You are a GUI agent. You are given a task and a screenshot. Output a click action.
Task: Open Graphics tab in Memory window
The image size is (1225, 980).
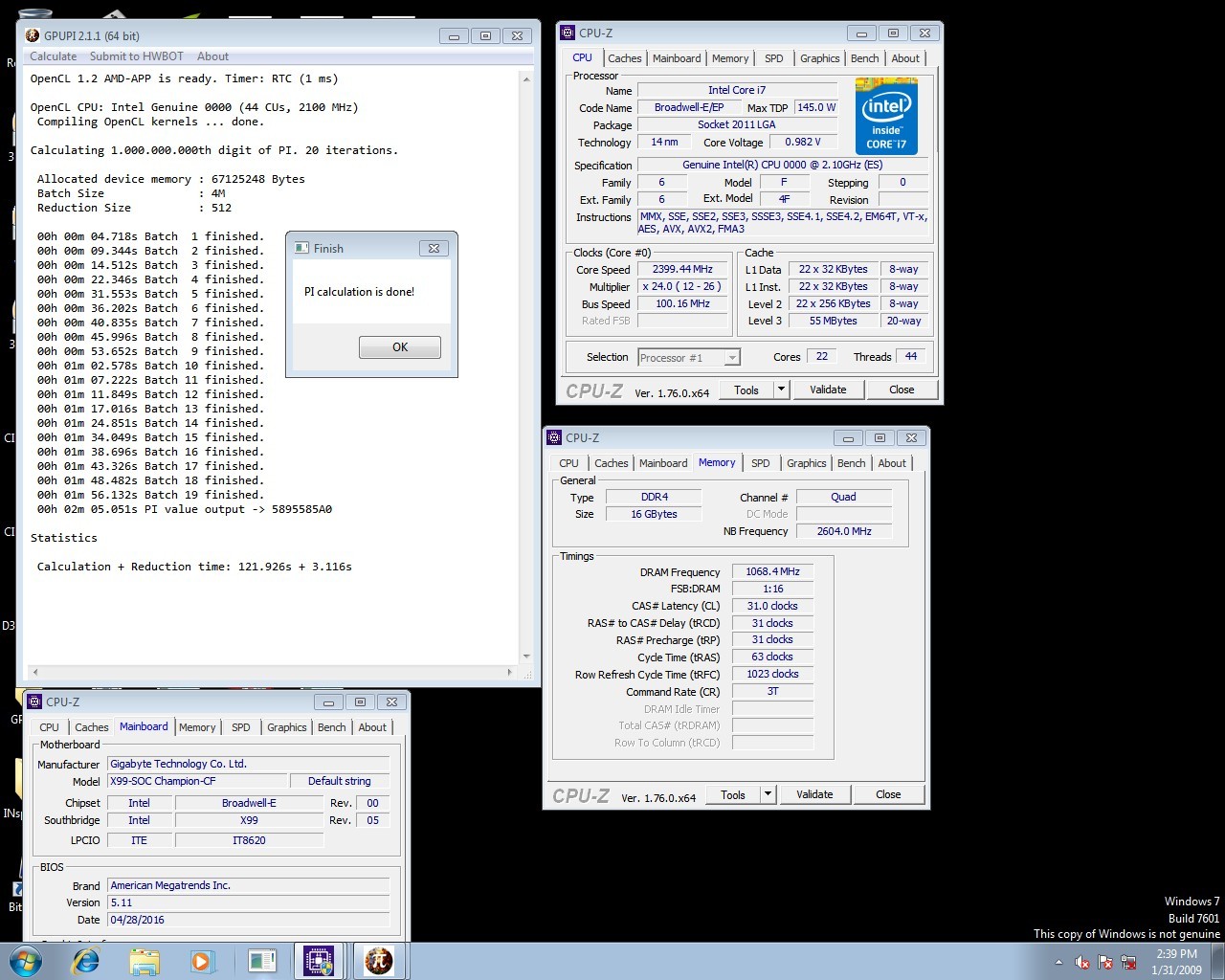[807, 463]
